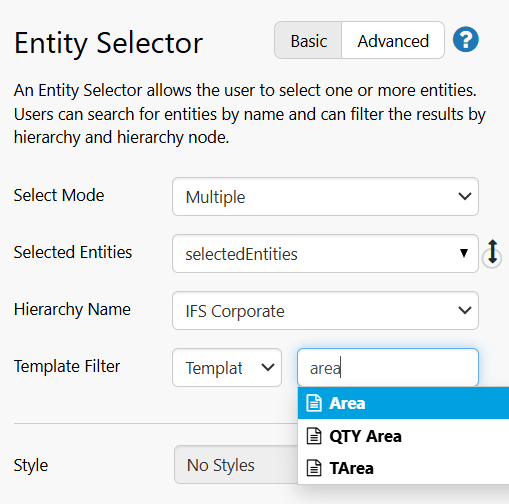Click the Template Filter label
The height and width of the screenshot is (504, 509).
pyautogui.click(x=67, y=366)
